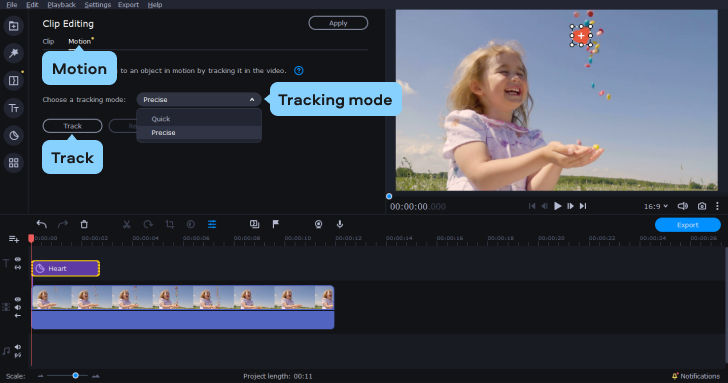Switch to the Motion tab
Image resolution: width=728 pixels, height=383 pixels.
[x=79, y=41]
